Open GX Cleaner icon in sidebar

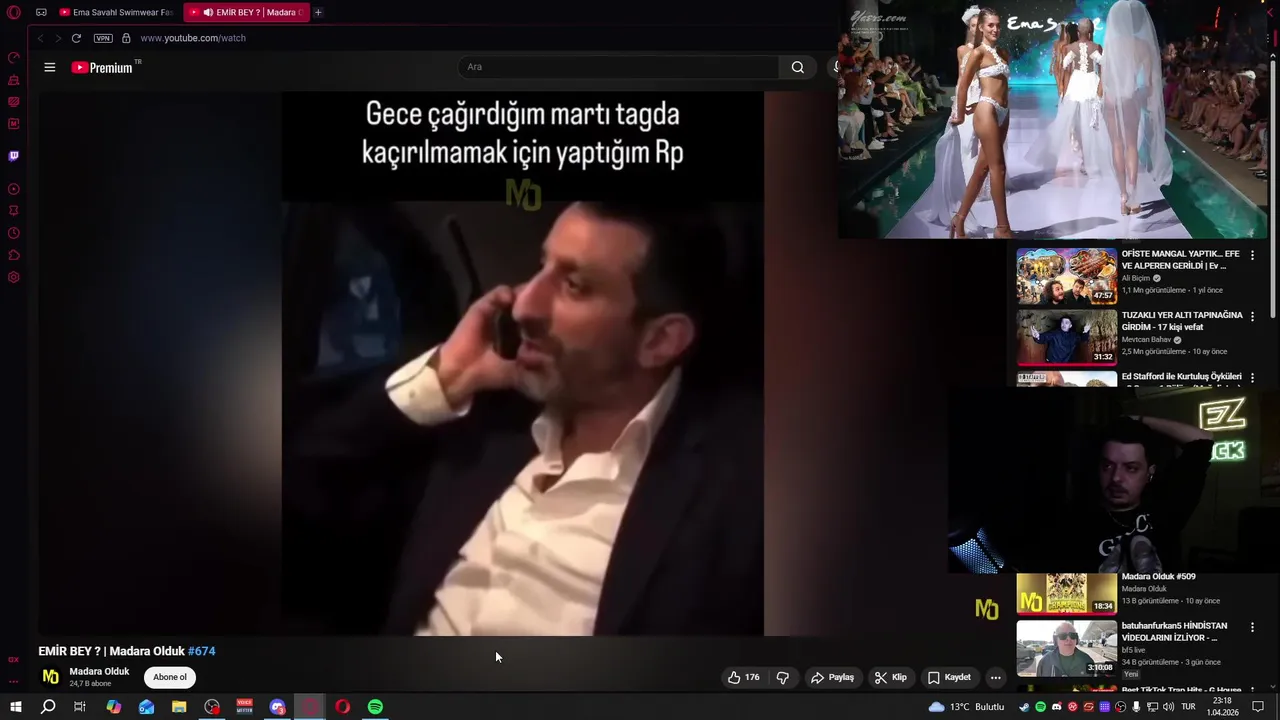point(14,80)
